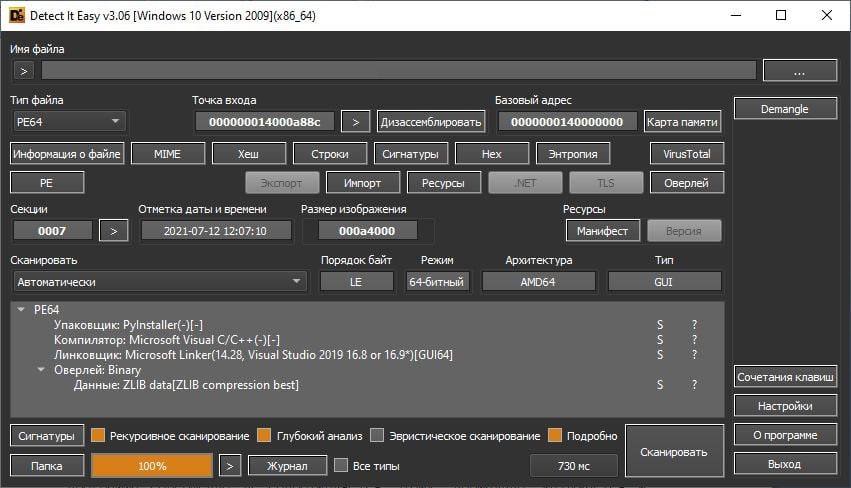This screenshot has width=851, height=488.
Task: Open the Ресурсы resources view
Action: pyautogui.click(x=443, y=183)
